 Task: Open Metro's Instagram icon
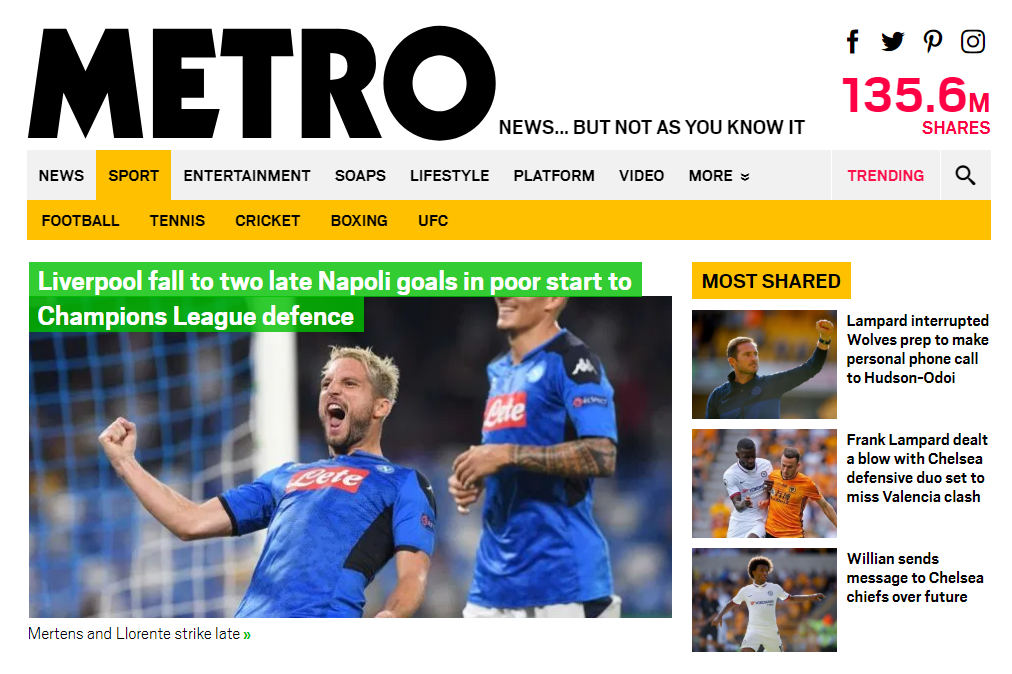coord(973,42)
